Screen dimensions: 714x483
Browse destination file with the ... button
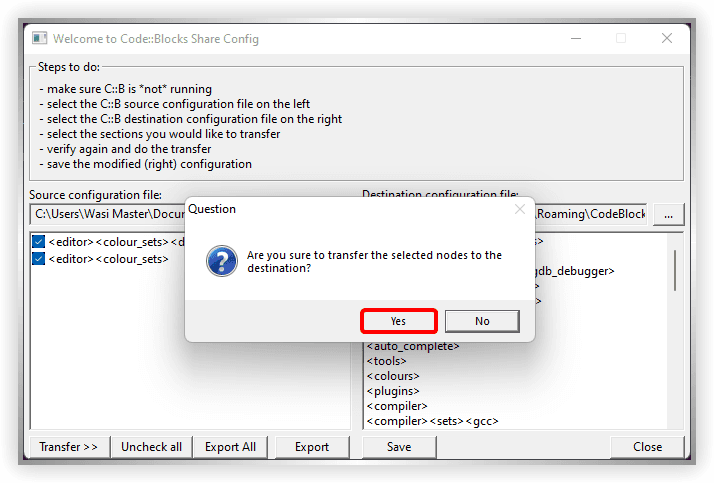click(x=668, y=214)
